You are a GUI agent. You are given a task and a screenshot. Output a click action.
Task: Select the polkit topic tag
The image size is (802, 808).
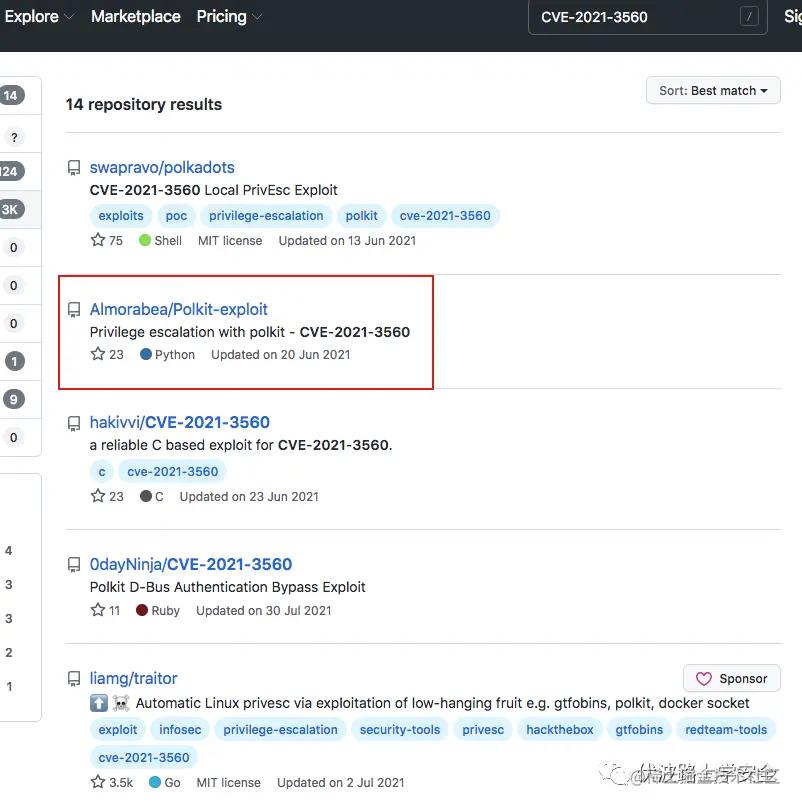[361, 216]
